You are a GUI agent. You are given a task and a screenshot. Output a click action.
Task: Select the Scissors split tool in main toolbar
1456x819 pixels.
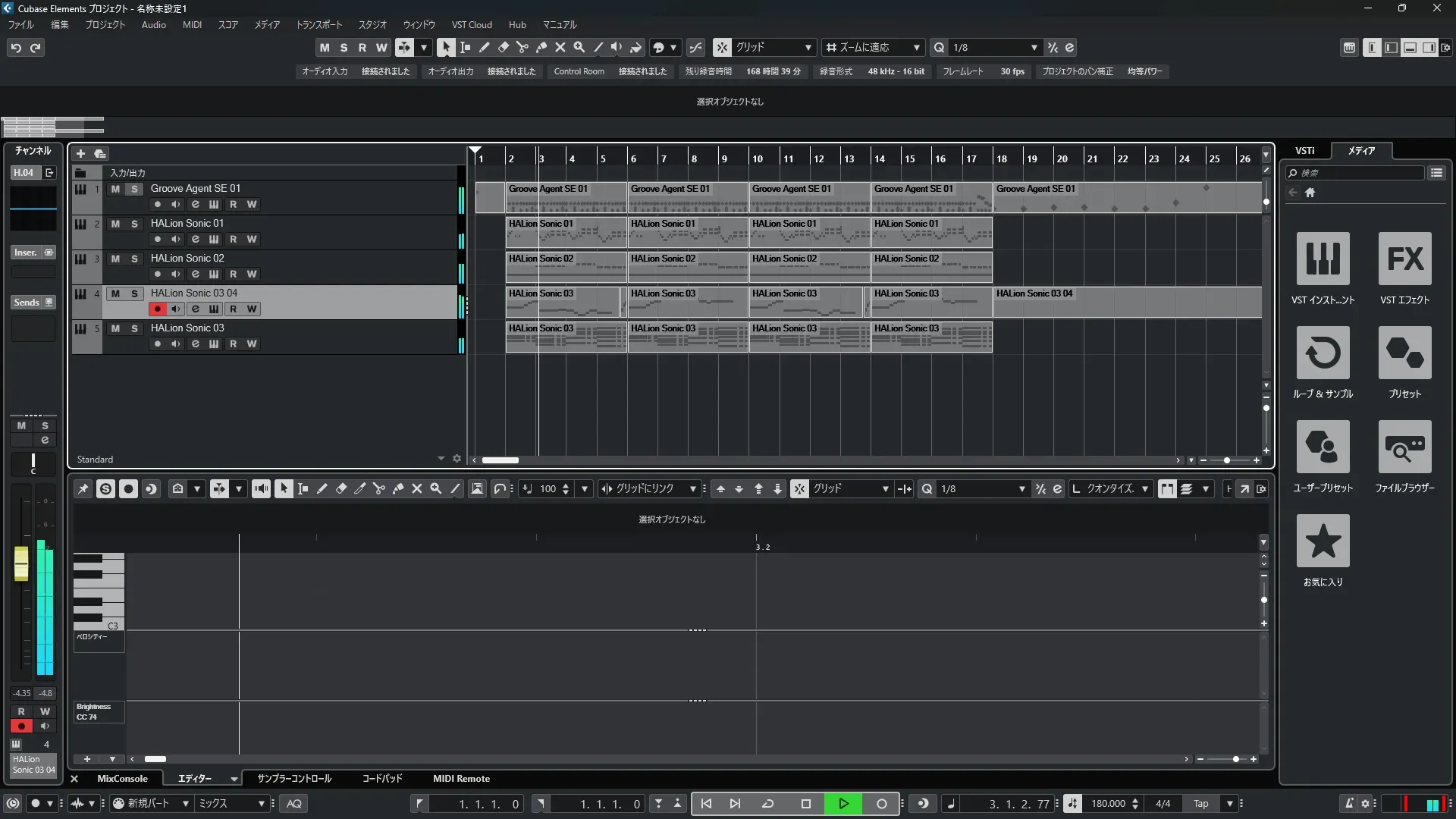click(522, 47)
